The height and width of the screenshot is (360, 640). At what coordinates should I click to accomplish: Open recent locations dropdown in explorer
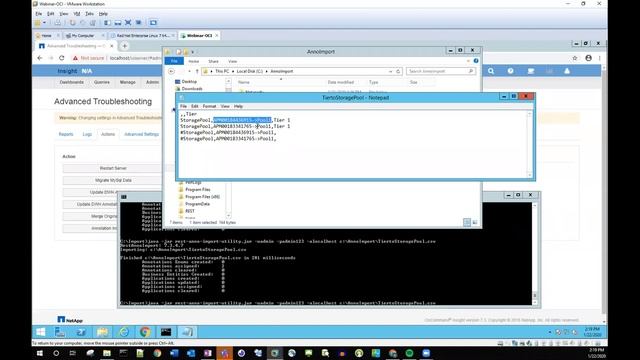pyautogui.click(x=189, y=71)
